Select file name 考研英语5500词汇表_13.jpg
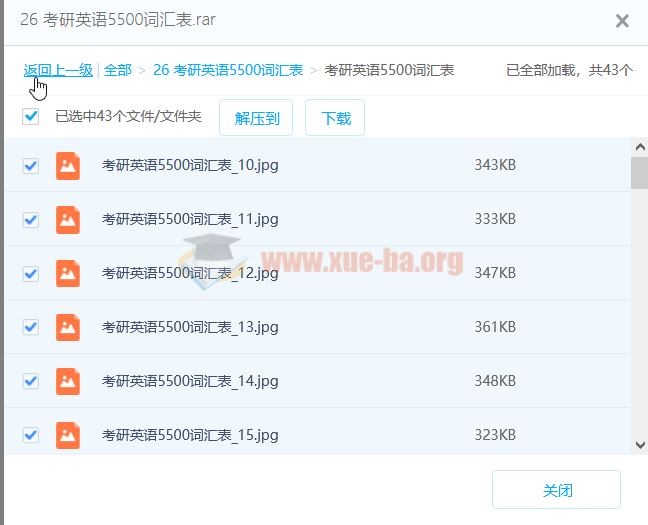The height and width of the screenshot is (525, 648). (x=190, y=327)
